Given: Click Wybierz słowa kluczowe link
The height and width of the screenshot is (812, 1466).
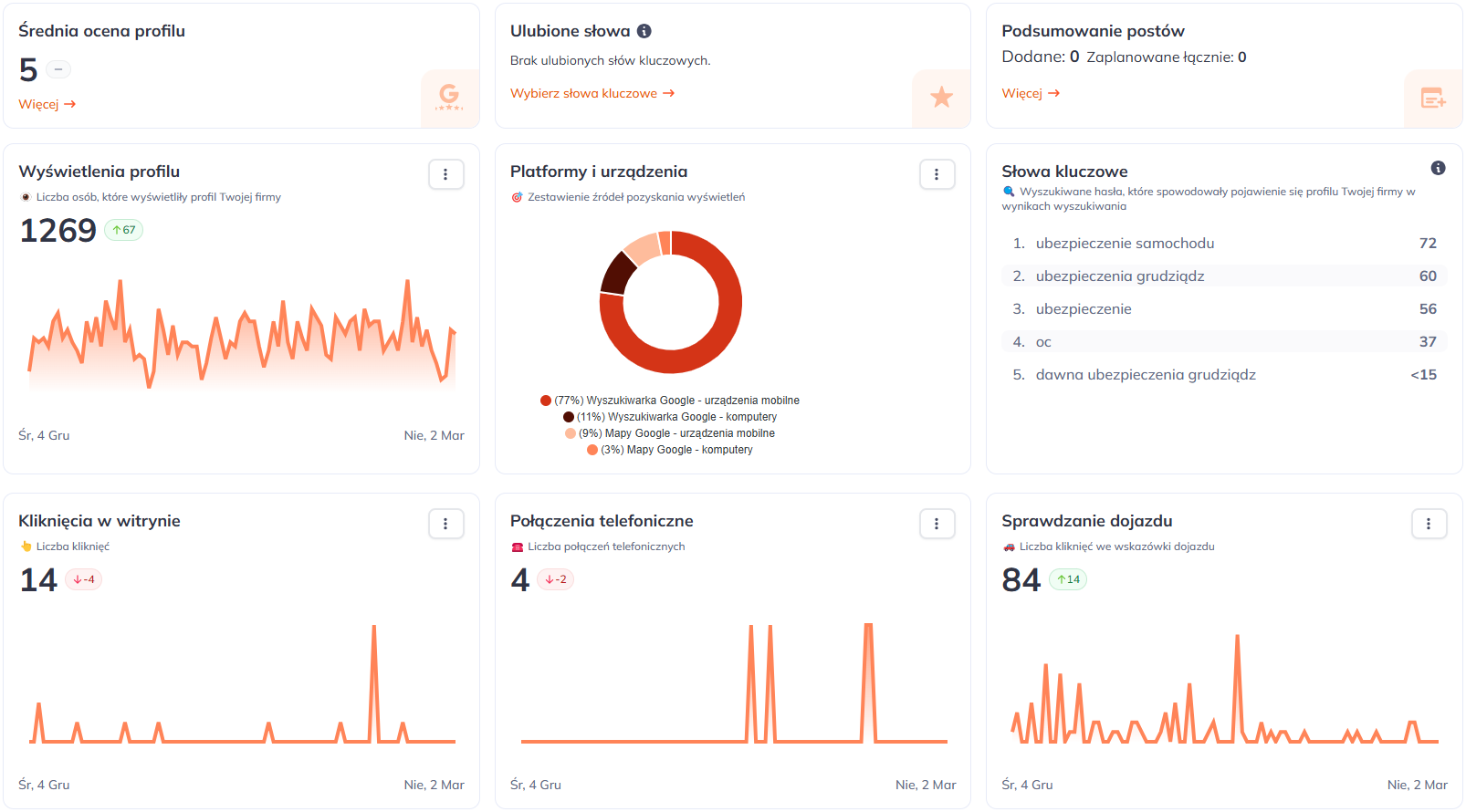Looking at the screenshot, I should [x=592, y=93].
